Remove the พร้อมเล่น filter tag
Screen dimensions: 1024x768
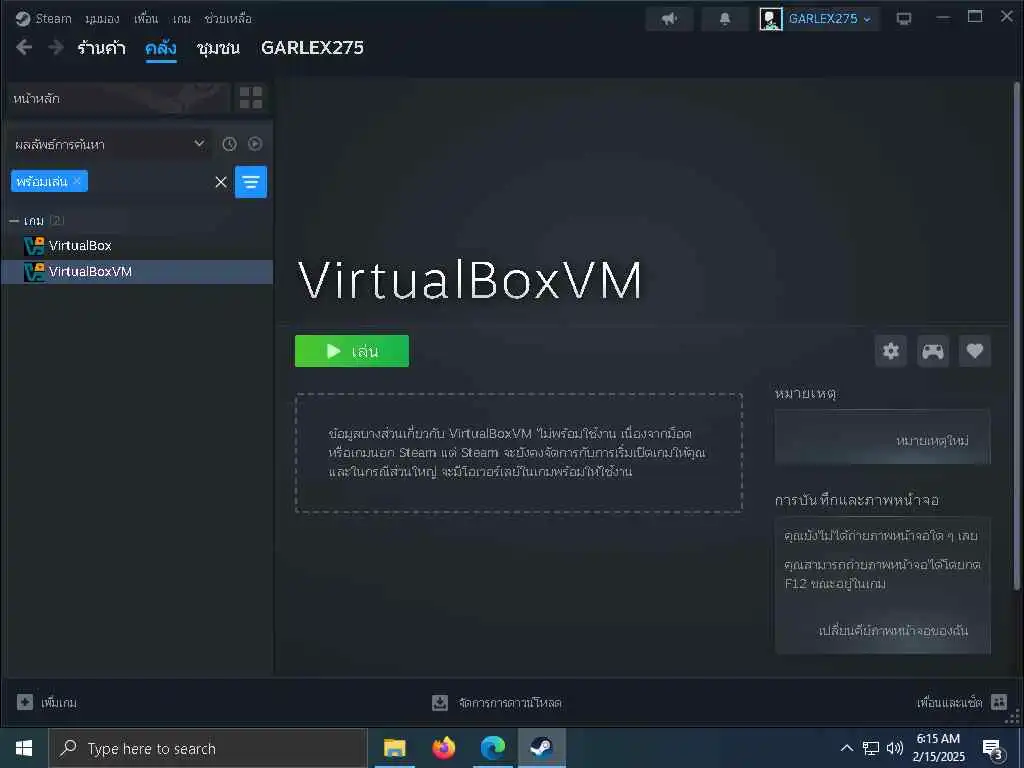click(77, 181)
